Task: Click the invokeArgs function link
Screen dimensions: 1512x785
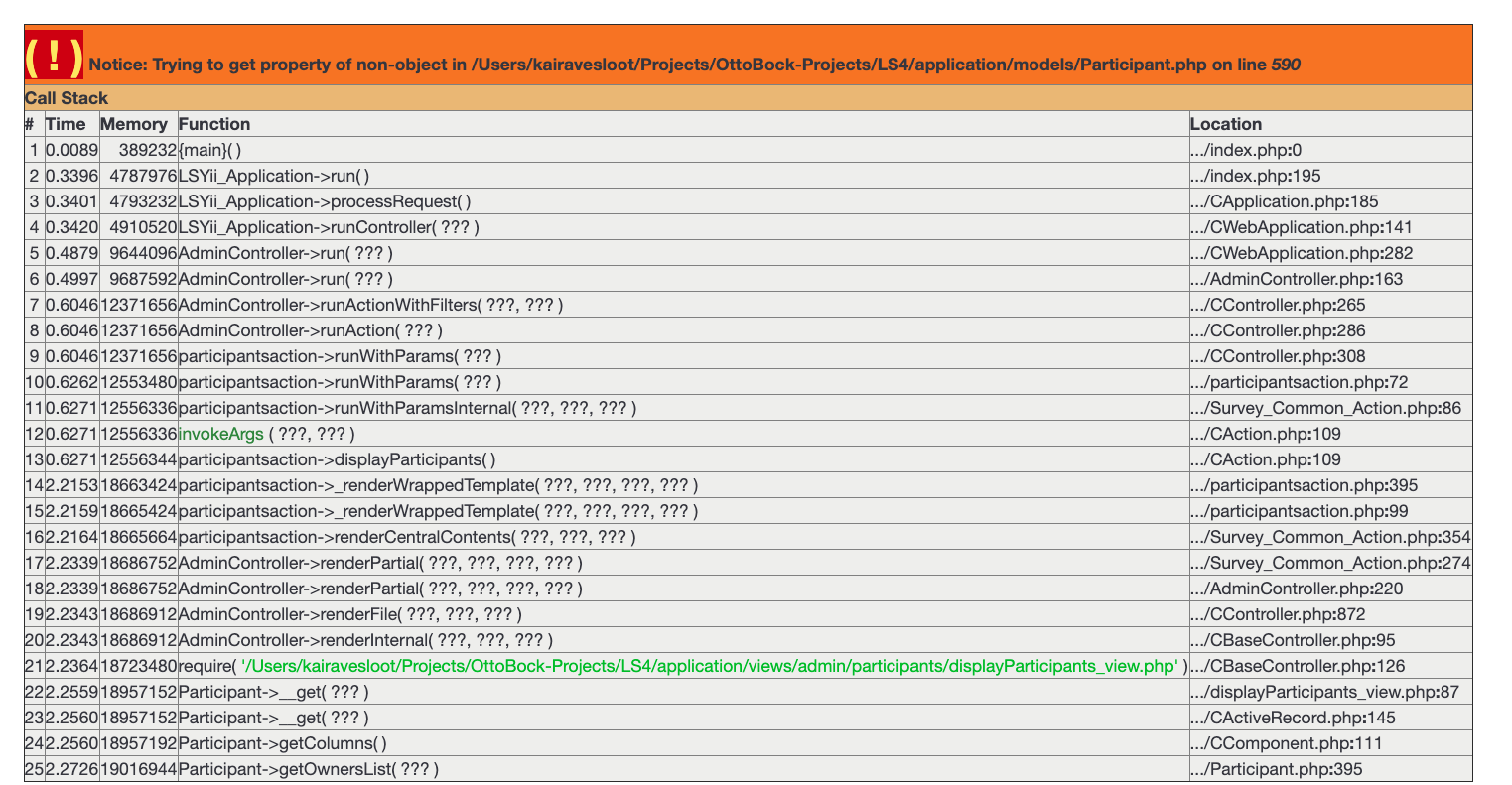Action: pos(221,434)
